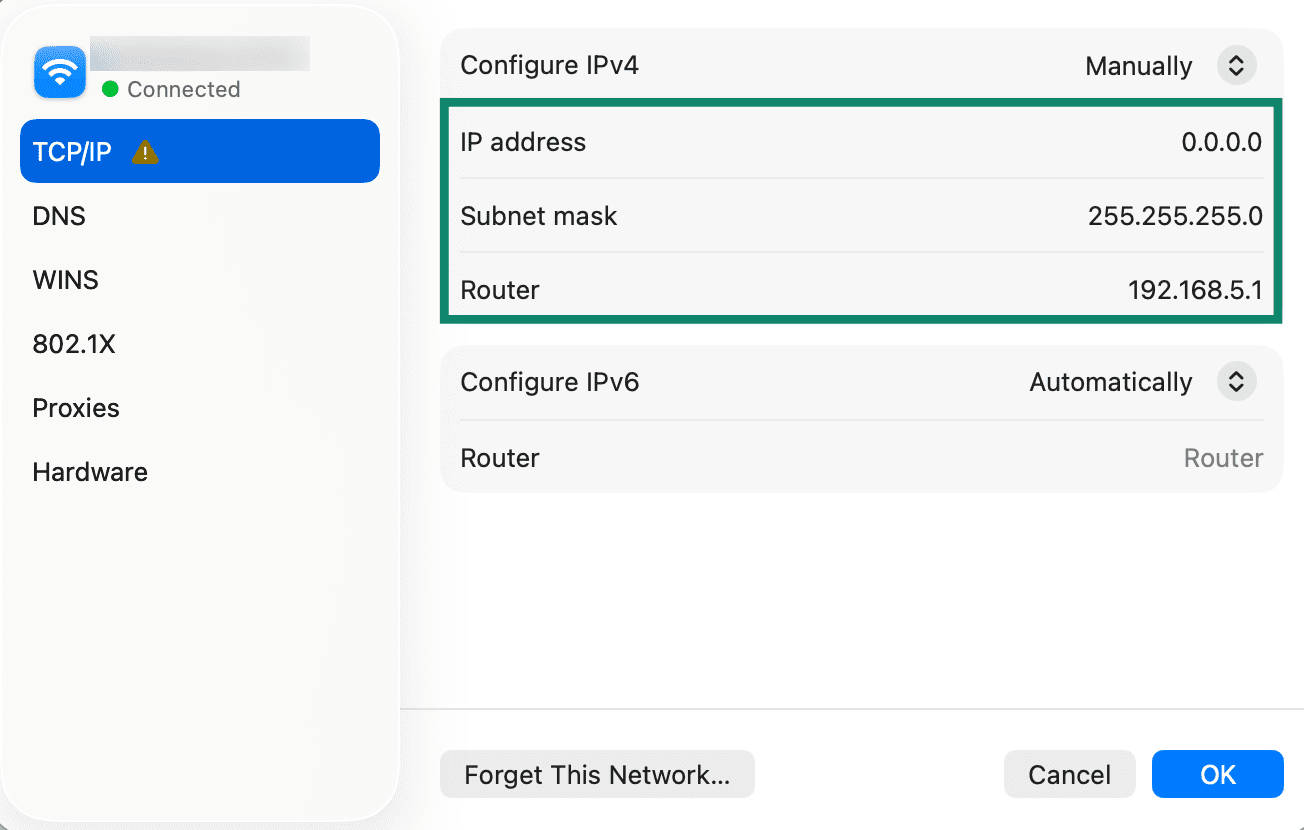This screenshot has width=1304, height=830.
Task: Open the Proxies settings pane
Action: 75,407
